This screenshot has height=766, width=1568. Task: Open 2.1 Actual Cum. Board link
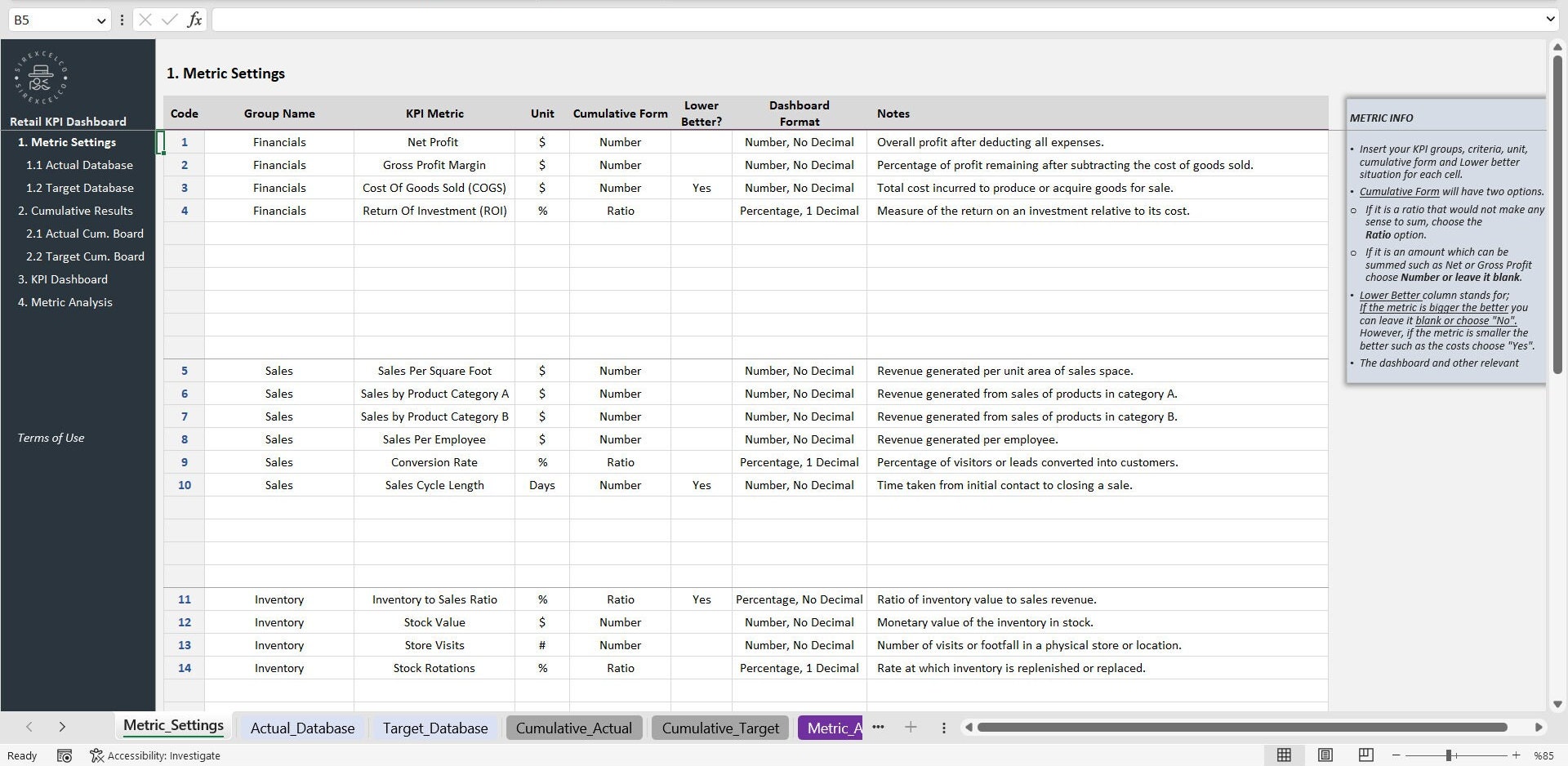coord(85,234)
